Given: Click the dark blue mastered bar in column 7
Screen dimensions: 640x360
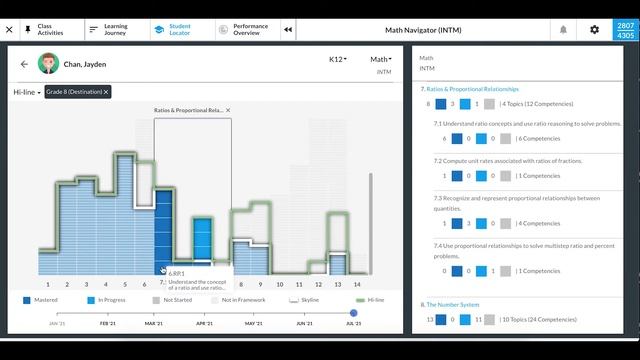Looking at the screenshot, I should pyautogui.click(x=163, y=232).
